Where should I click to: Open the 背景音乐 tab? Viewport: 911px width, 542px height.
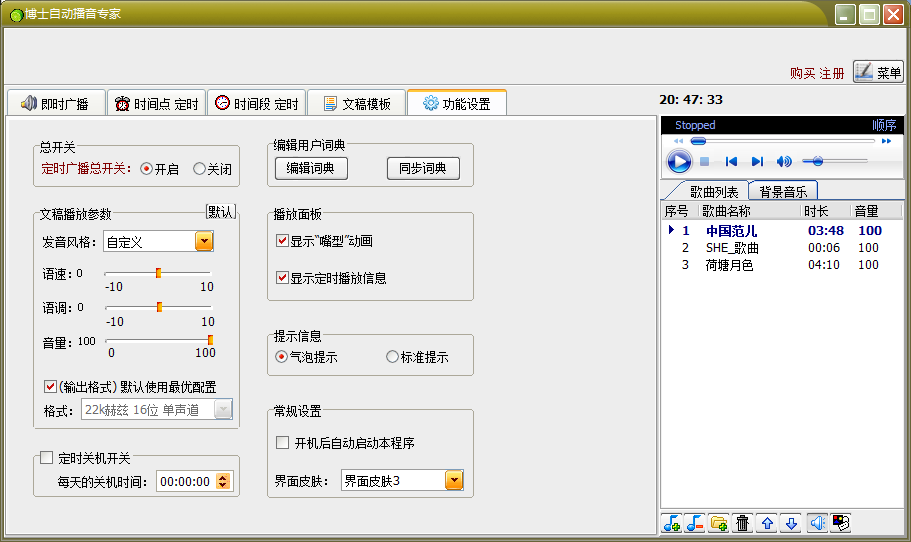pos(783,192)
